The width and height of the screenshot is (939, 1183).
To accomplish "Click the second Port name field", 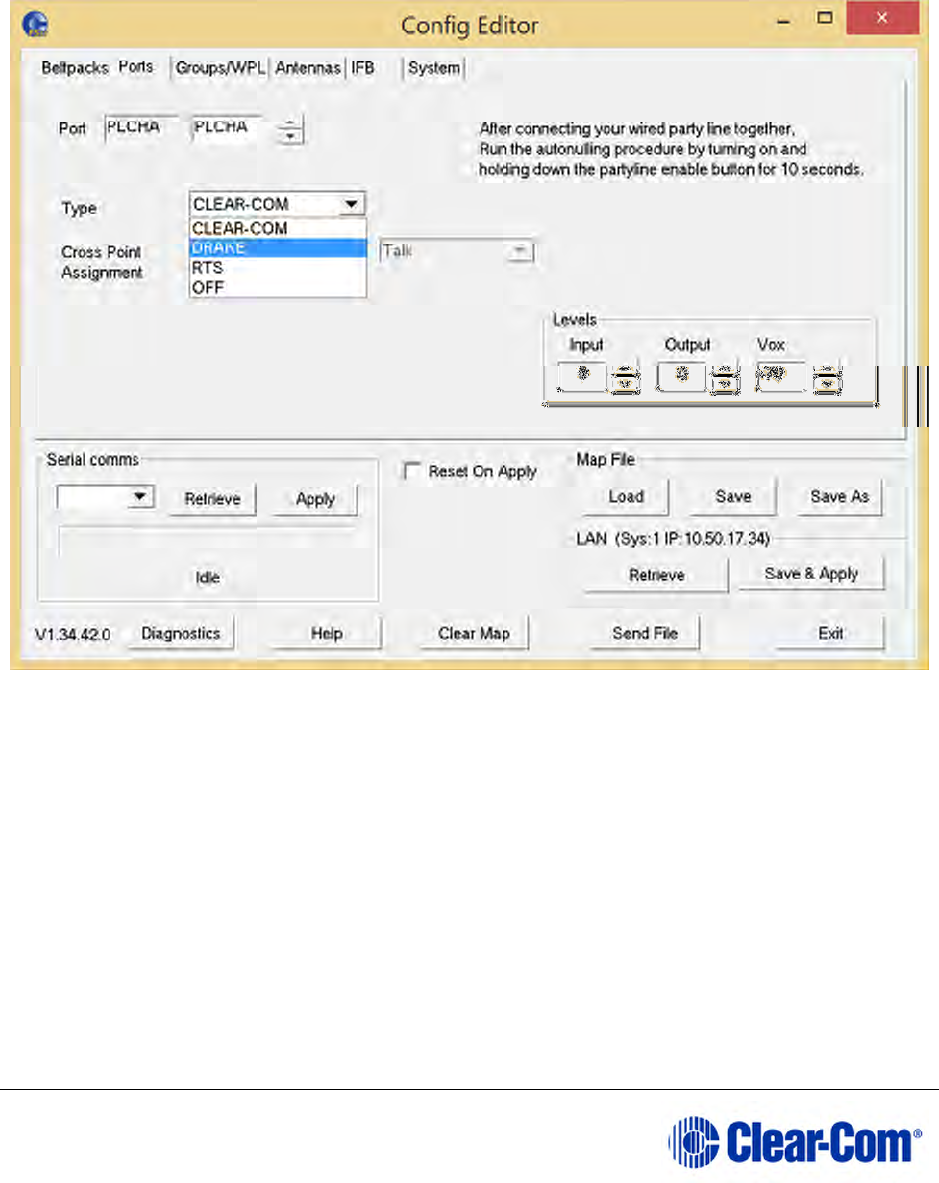I will 229,129.
